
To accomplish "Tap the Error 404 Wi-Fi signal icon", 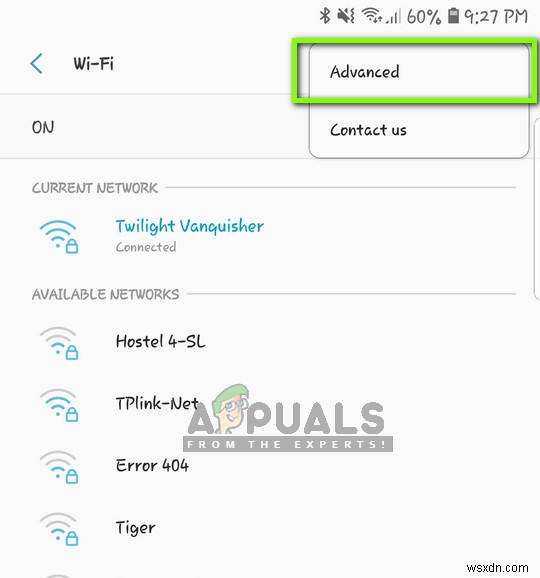I will 59,467.
